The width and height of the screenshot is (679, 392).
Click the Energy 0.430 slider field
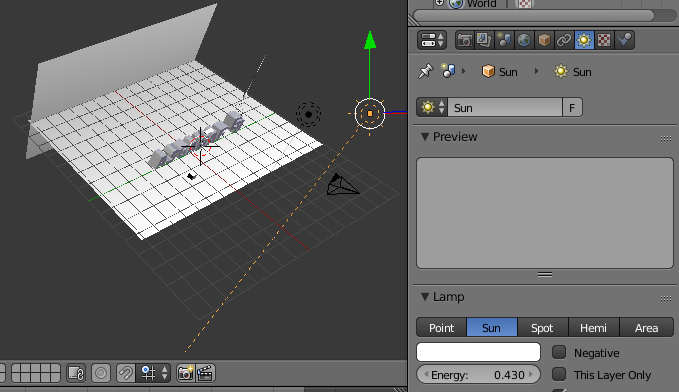pos(479,375)
